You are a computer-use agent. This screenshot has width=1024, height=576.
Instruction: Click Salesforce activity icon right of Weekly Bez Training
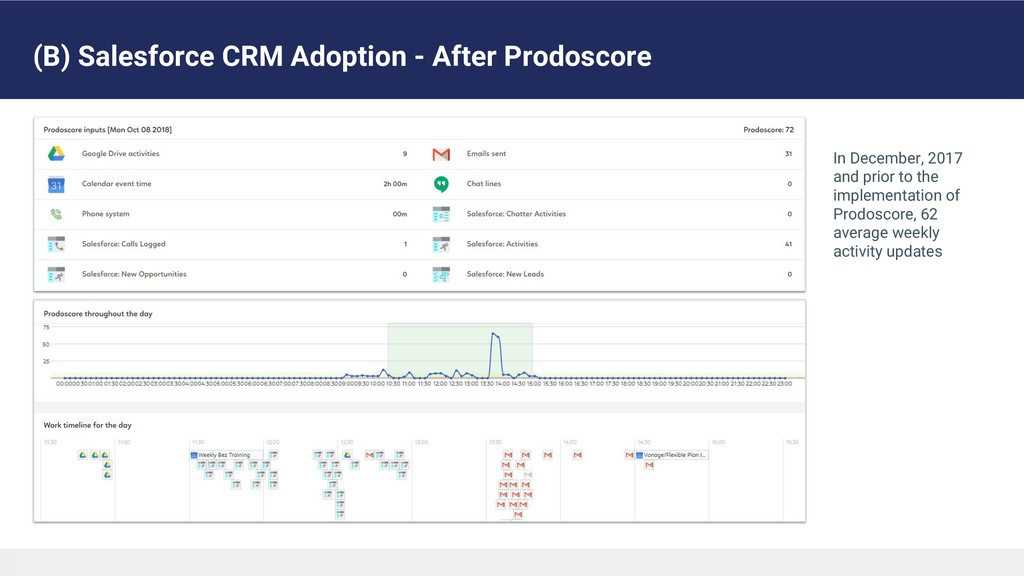[x=273, y=455]
